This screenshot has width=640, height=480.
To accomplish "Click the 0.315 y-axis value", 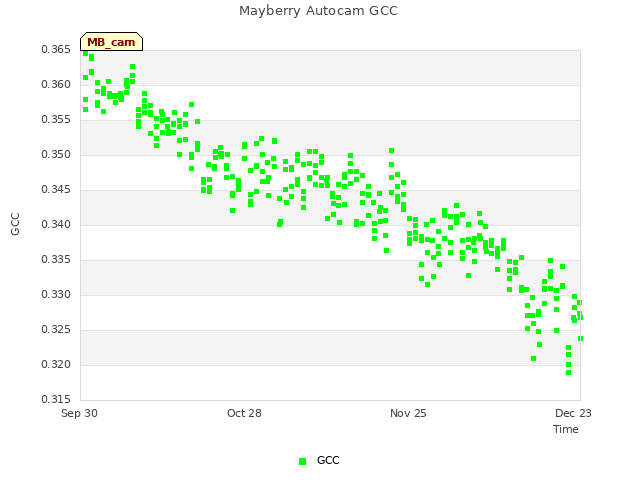I will 56,399.
